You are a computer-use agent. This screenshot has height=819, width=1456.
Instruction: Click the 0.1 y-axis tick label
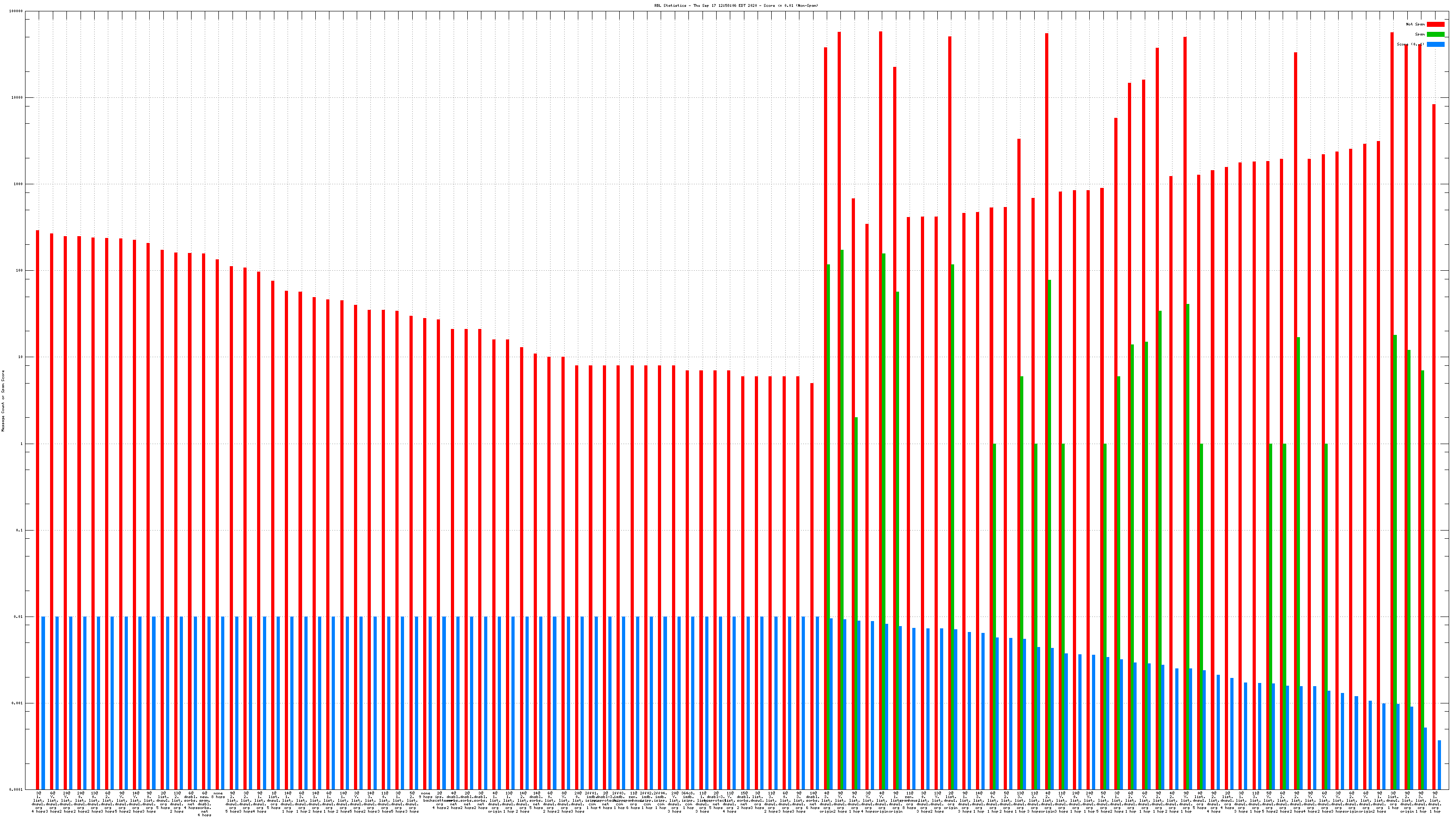point(20,530)
